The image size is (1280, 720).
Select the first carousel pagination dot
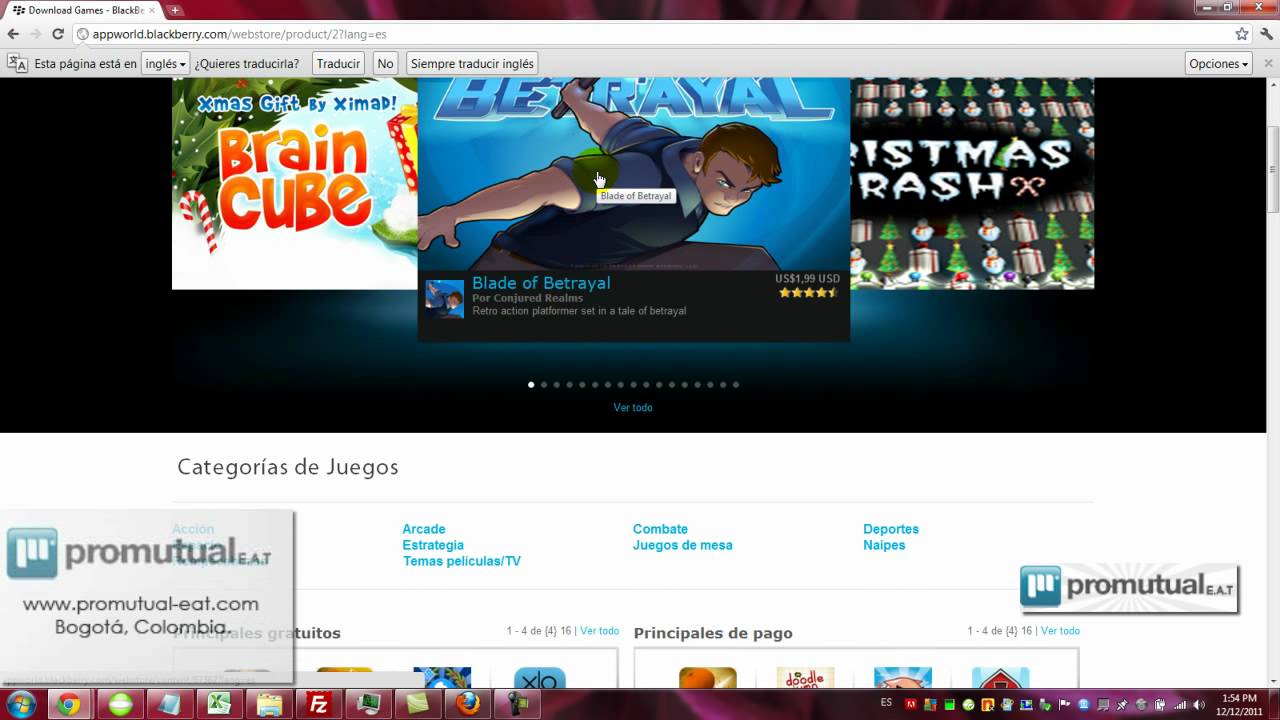click(531, 384)
